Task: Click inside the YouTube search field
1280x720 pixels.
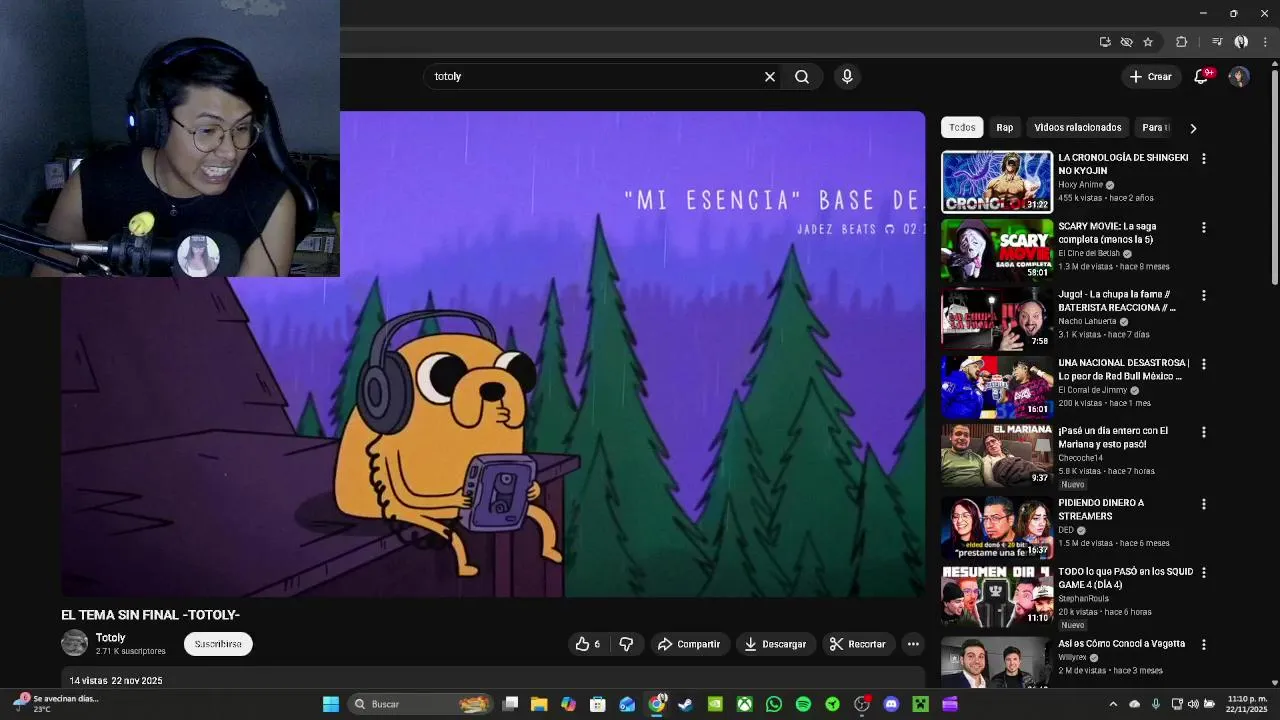Action: pos(595,77)
